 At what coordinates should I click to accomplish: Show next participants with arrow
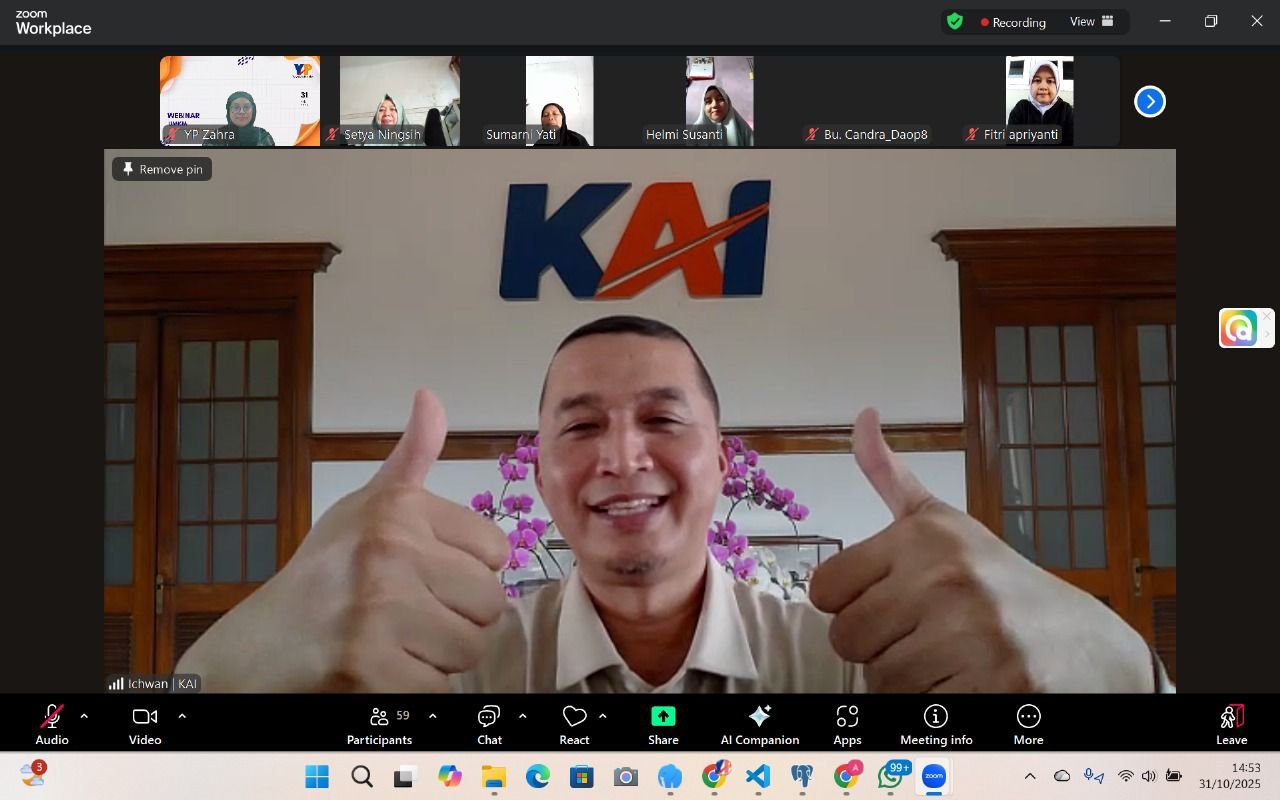coord(1150,101)
